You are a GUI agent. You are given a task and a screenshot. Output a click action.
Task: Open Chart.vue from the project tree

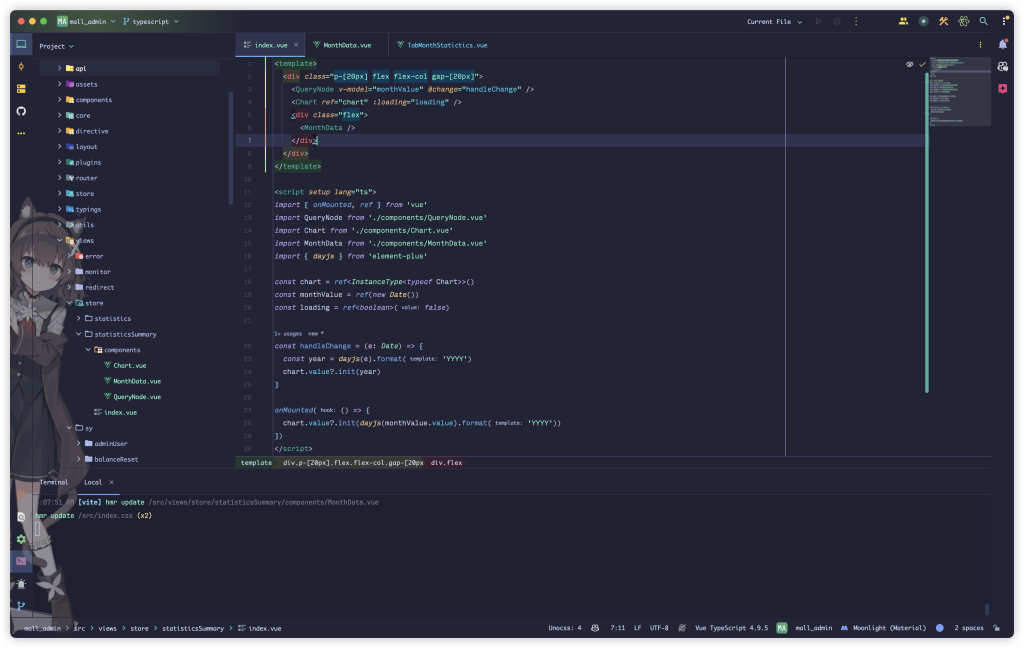[x=129, y=365]
